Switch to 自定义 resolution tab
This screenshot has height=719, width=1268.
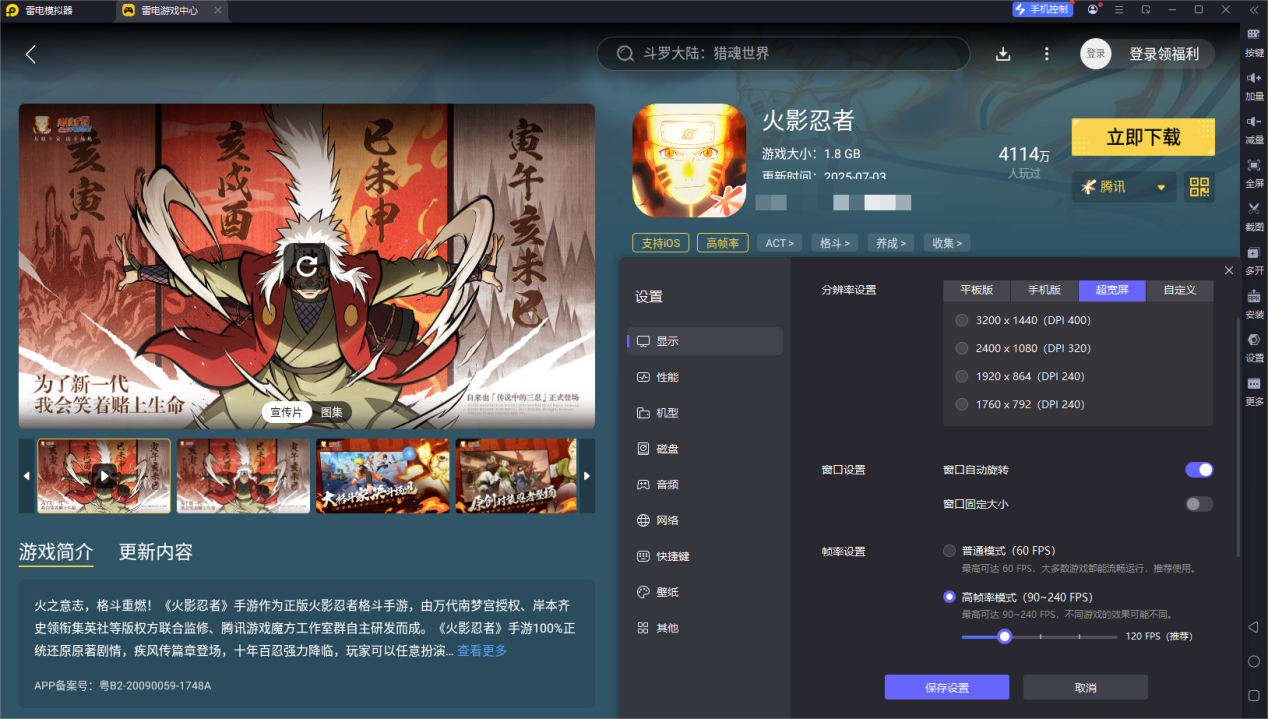point(1179,290)
